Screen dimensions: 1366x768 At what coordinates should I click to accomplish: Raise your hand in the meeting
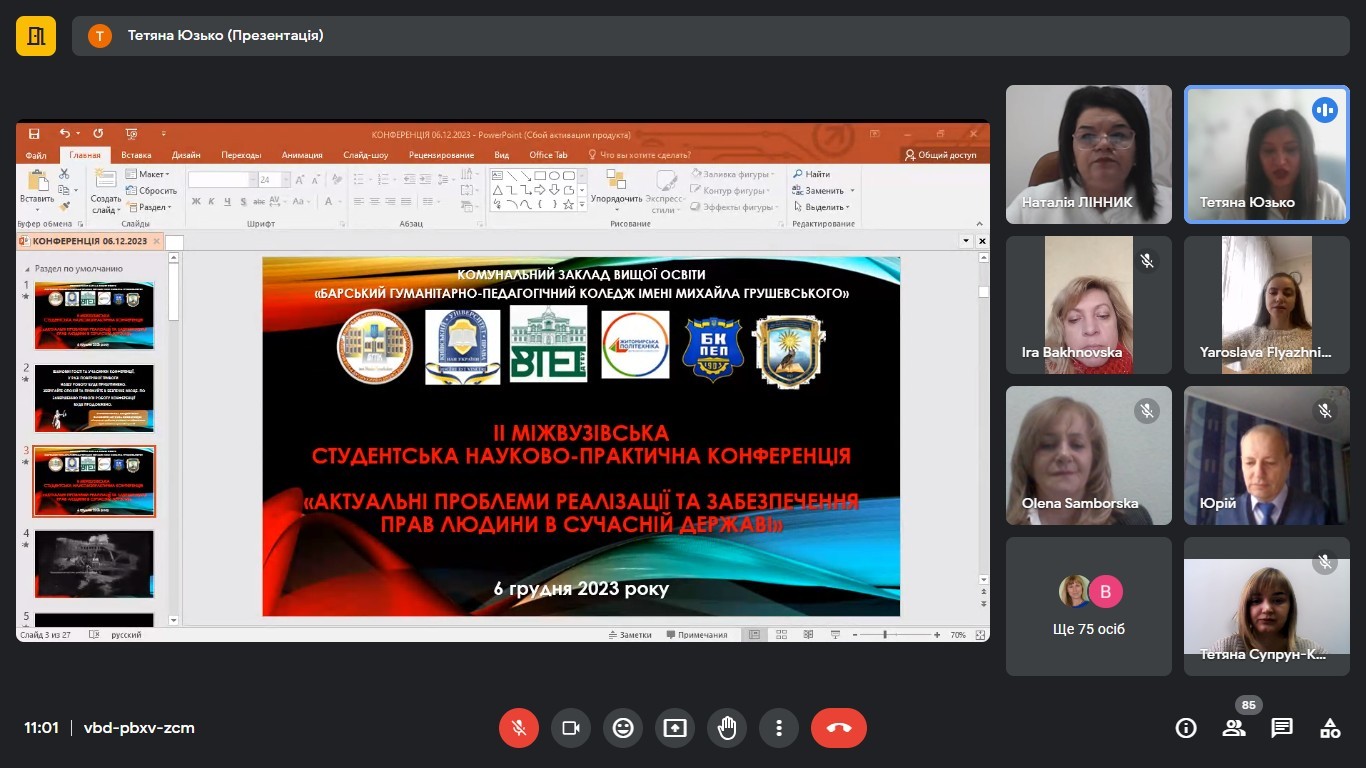tap(727, 728)
